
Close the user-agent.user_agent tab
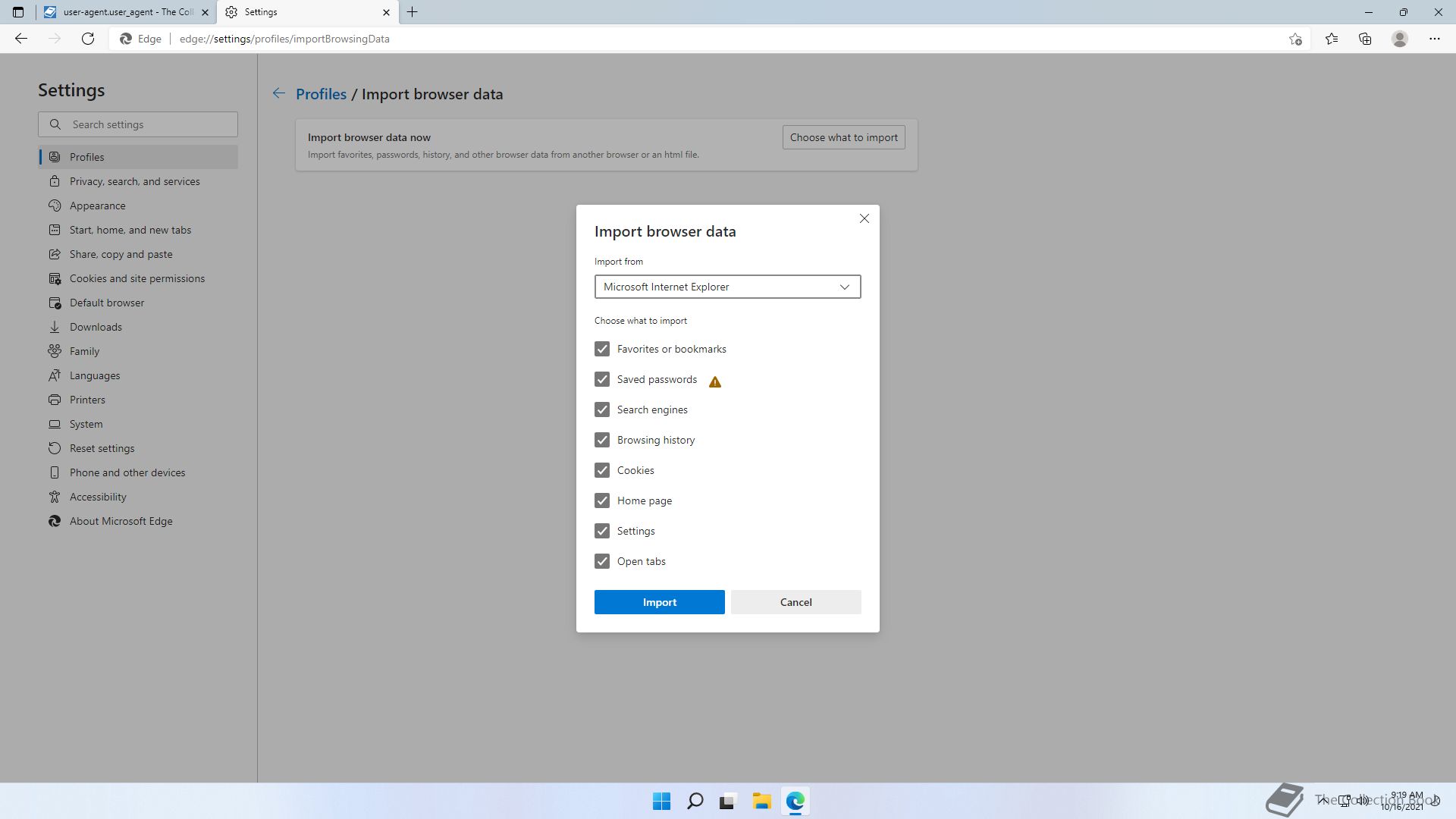coord(205,12)
